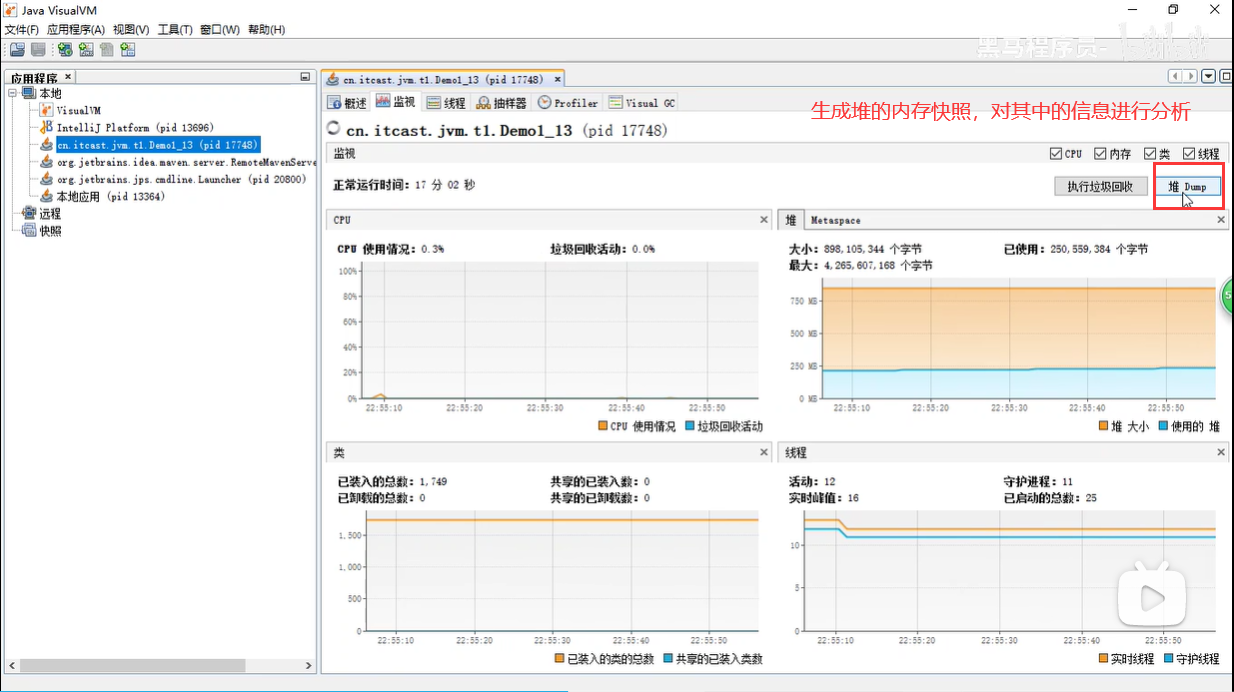The width and height of the screenshot is (1234, 692).
Task: Open the 视图(V) menu
Action: pos(131,29)
